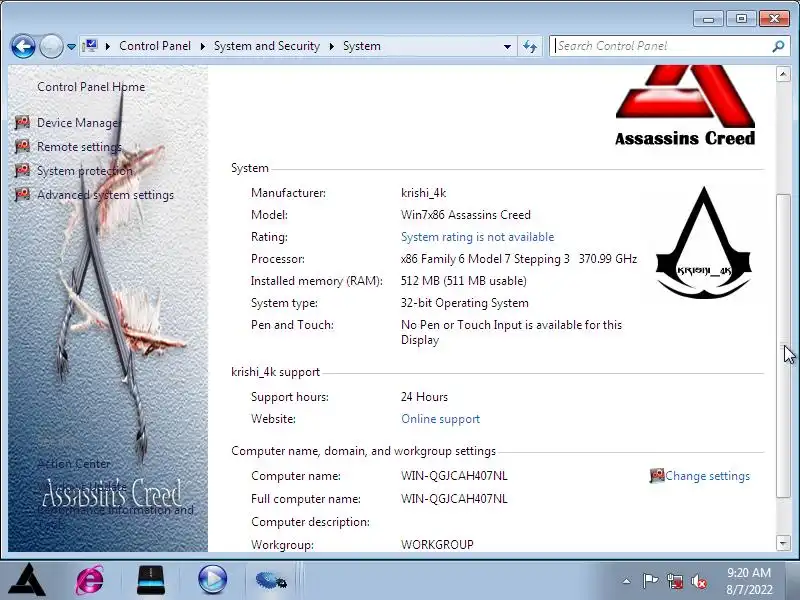800x600 pixels.
Task: Maximize the System window
Action: tap(741, 19)
